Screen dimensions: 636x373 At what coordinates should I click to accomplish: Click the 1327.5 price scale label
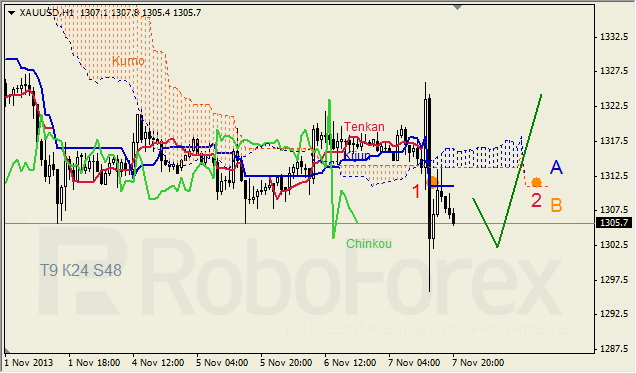(614, 71)
